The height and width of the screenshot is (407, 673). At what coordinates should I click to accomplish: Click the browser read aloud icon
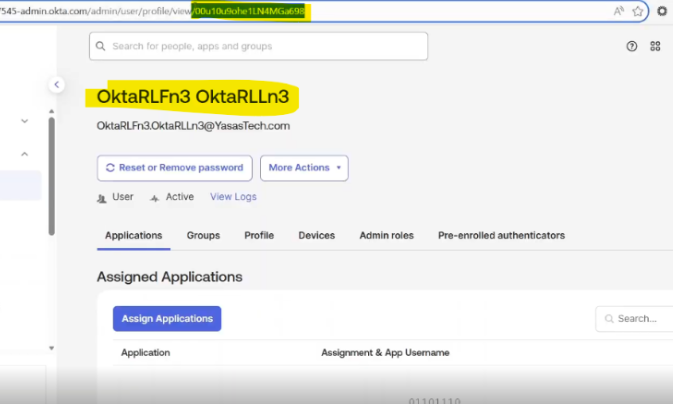tap(619, 11)
